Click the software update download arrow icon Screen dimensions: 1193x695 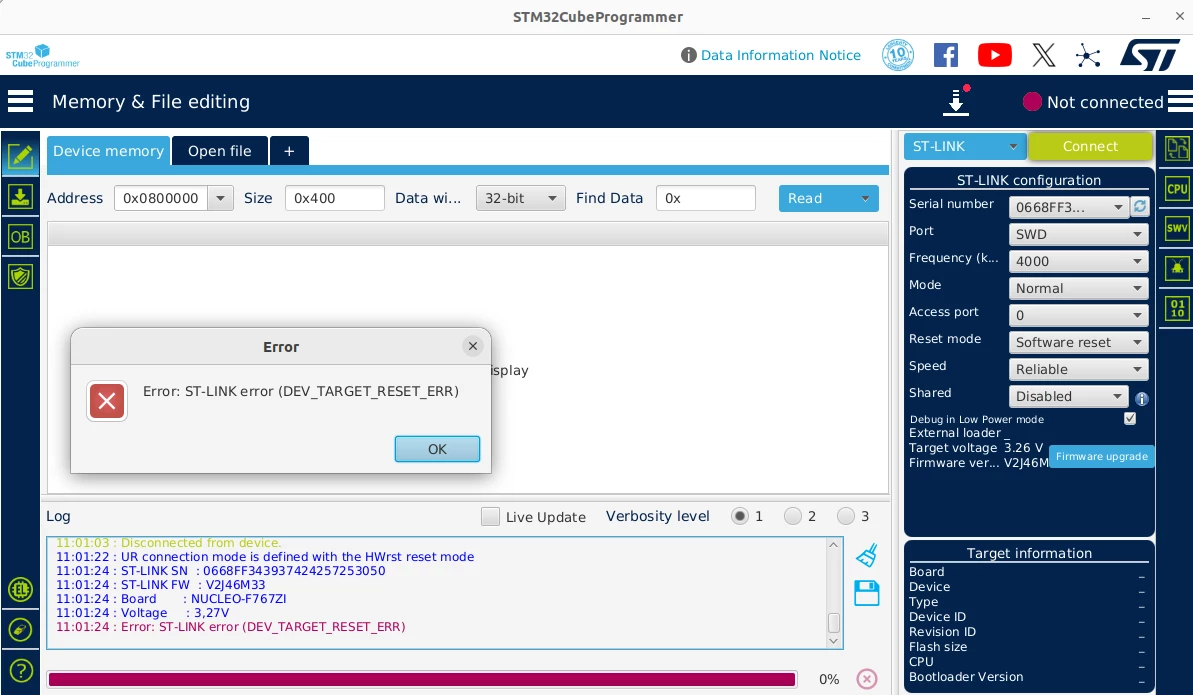pyautogui.click(x=956, y=102)
